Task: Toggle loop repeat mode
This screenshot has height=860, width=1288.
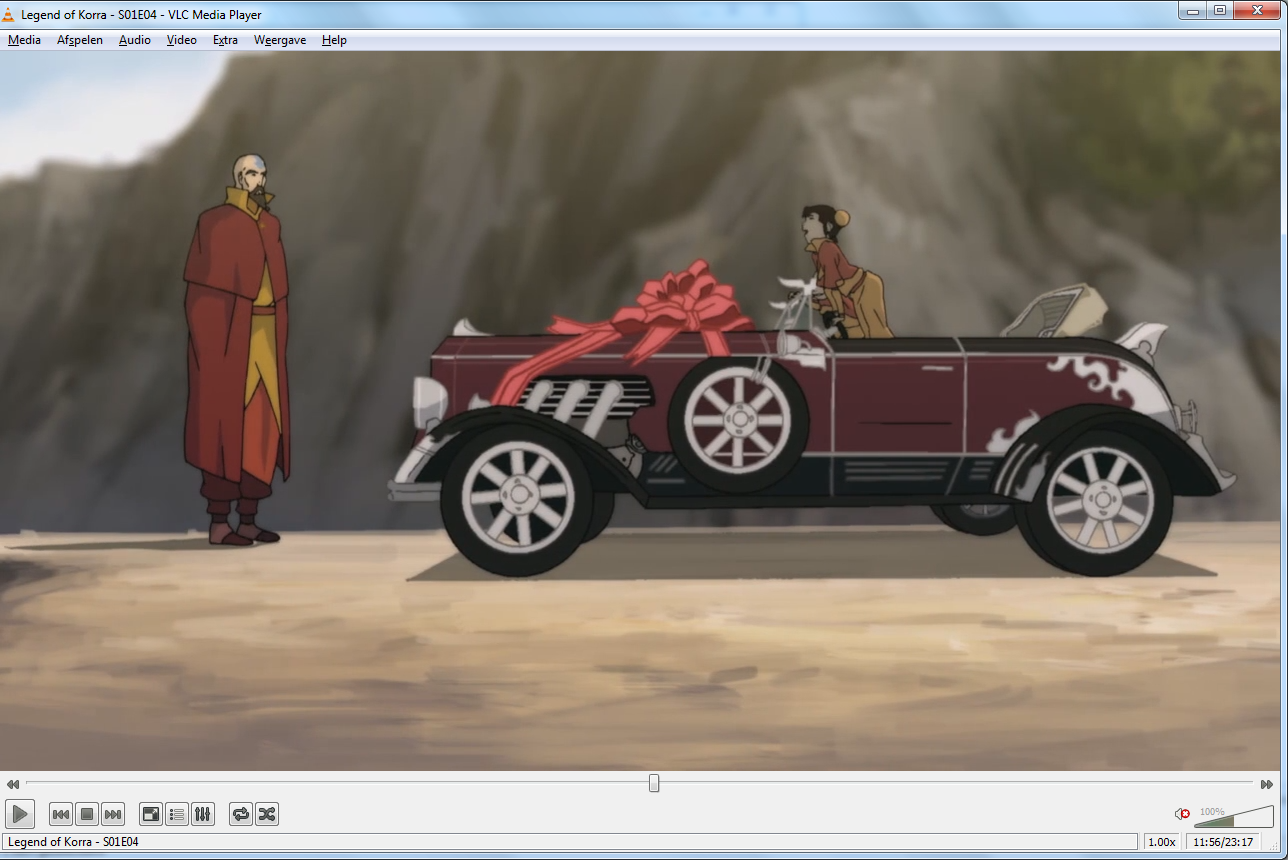Action: coord(241,814)
